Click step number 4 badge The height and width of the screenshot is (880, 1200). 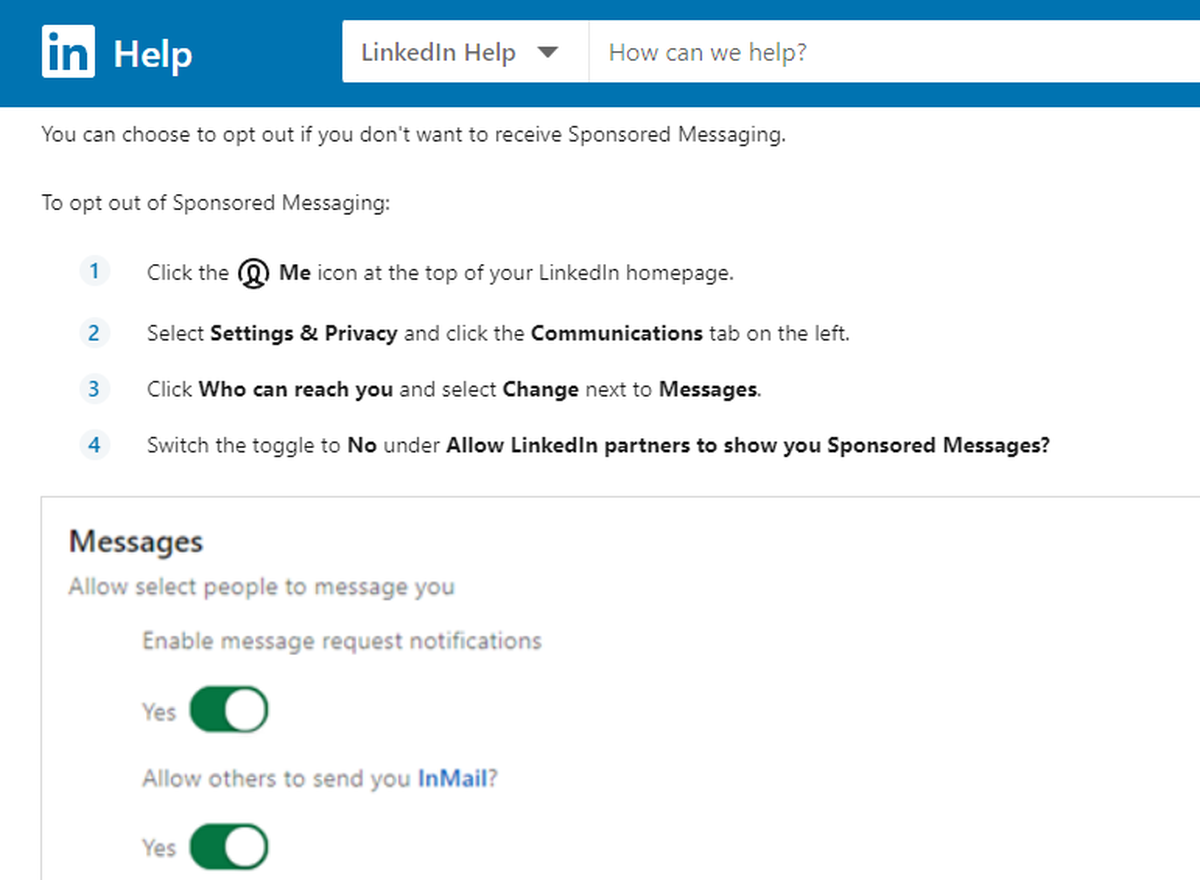point(94,444)
